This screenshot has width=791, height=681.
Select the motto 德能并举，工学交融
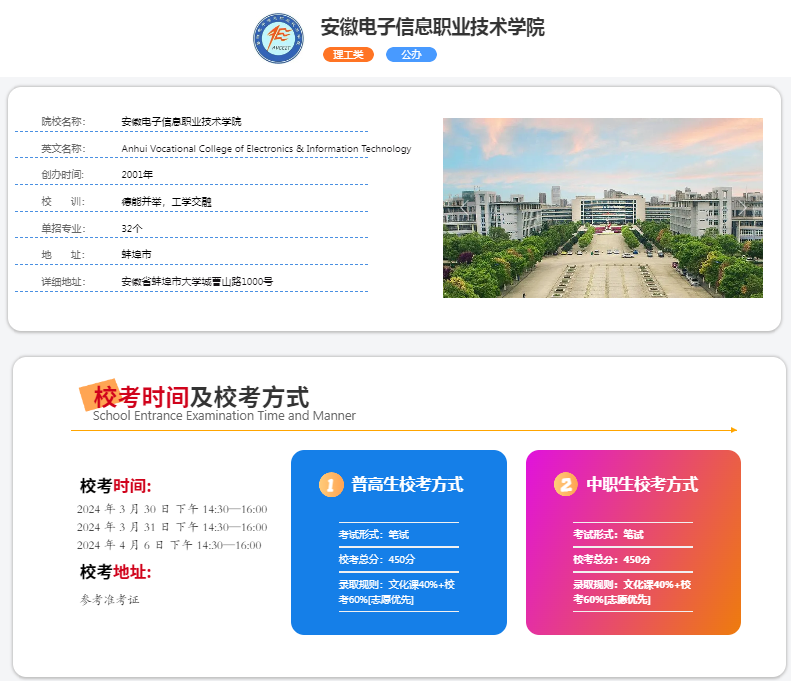pyautogui.click(x=166, y=202)
